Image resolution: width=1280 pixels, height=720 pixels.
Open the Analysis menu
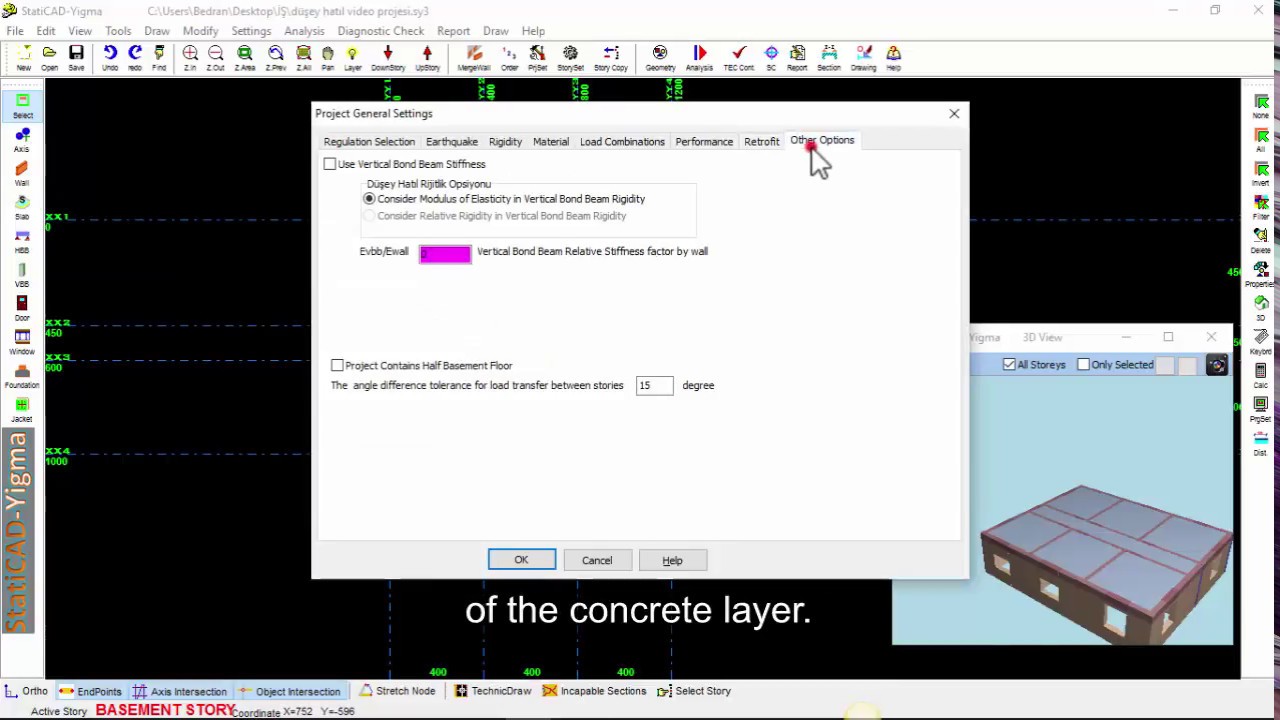[304, 31]
